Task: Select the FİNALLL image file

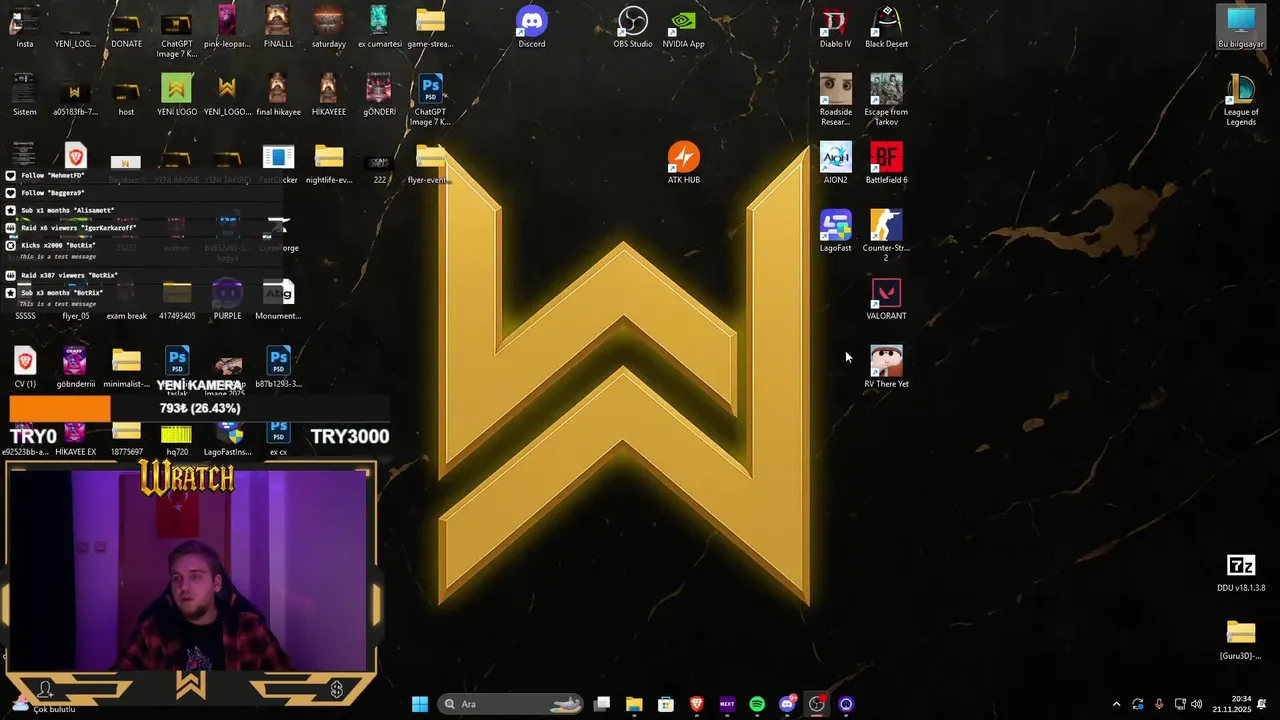Action: coord(278,27)
